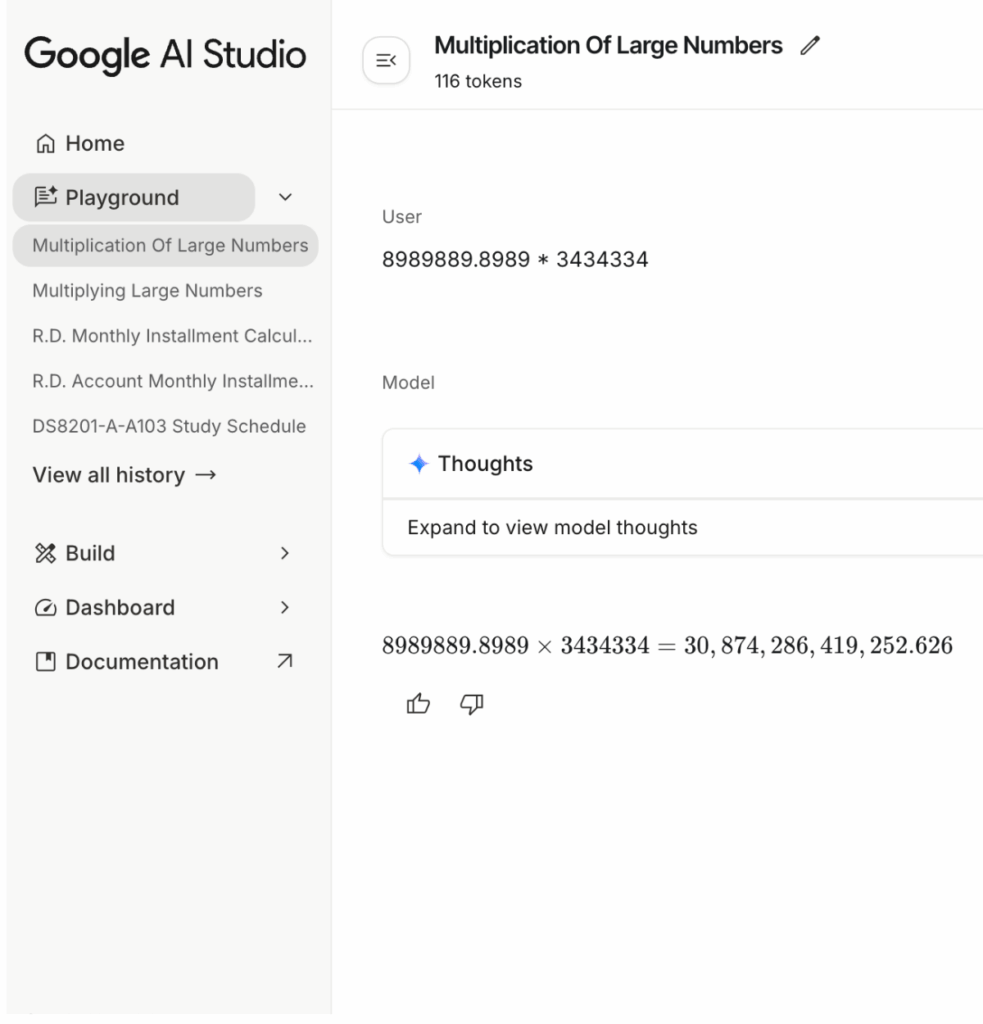983x1024 pixels.
Task: Click the thumbs down icon
Action: coord(471,705)
